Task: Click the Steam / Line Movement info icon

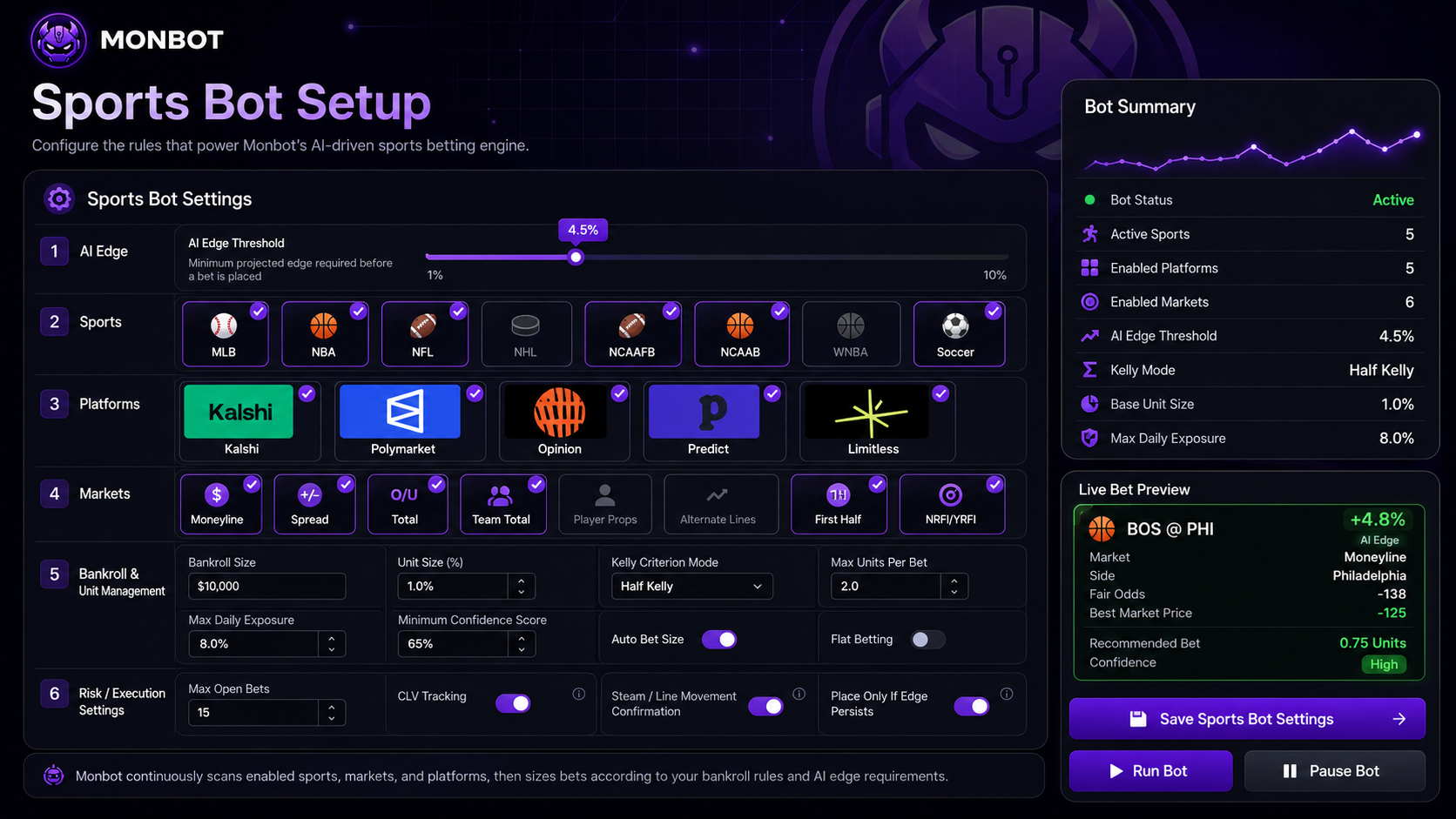Action: pos(799,695)
